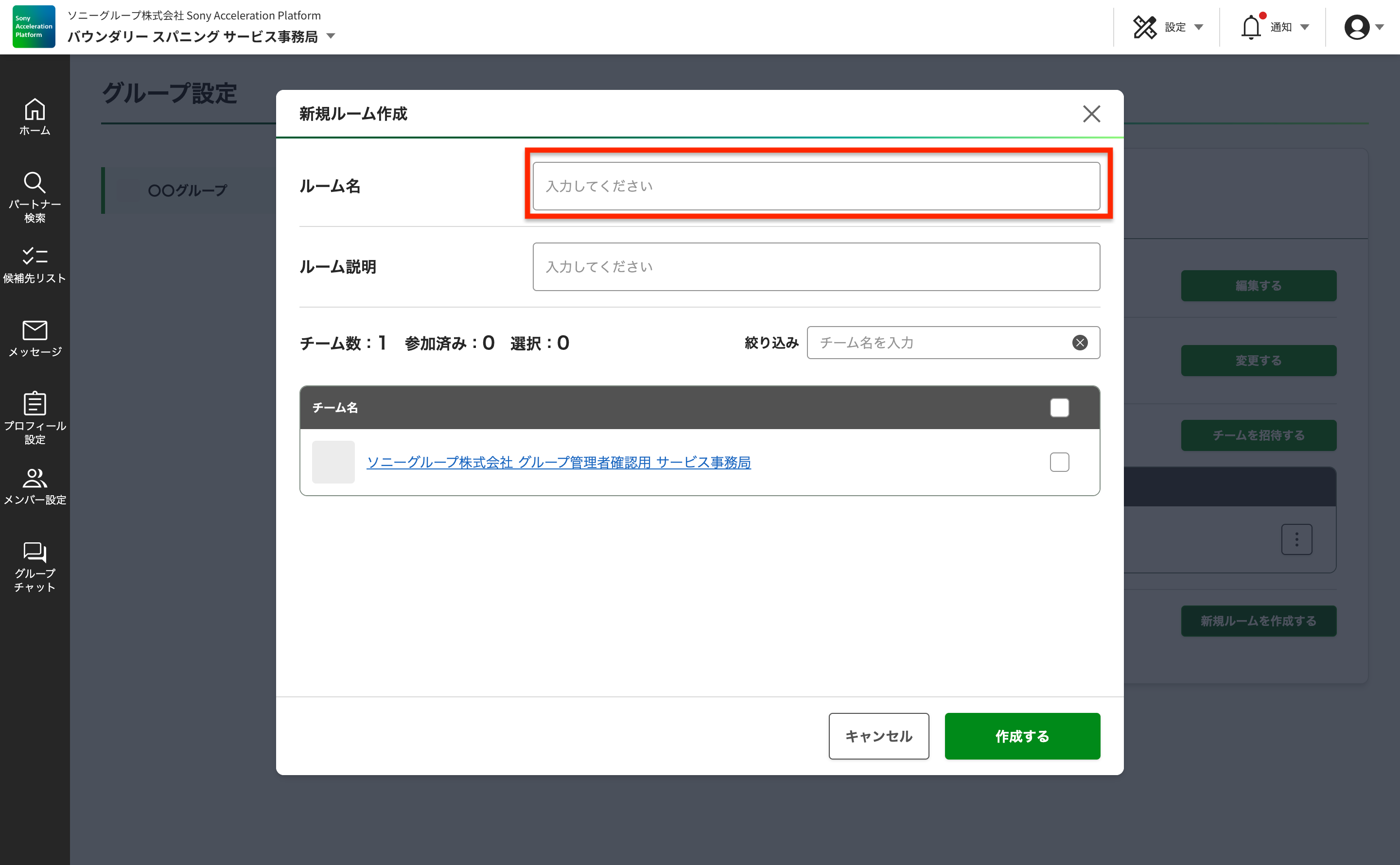This screenshot has height=865, width=1400.
Task: Toggle select-all checkbox in チーム名 header
Action: point(1059,408)
